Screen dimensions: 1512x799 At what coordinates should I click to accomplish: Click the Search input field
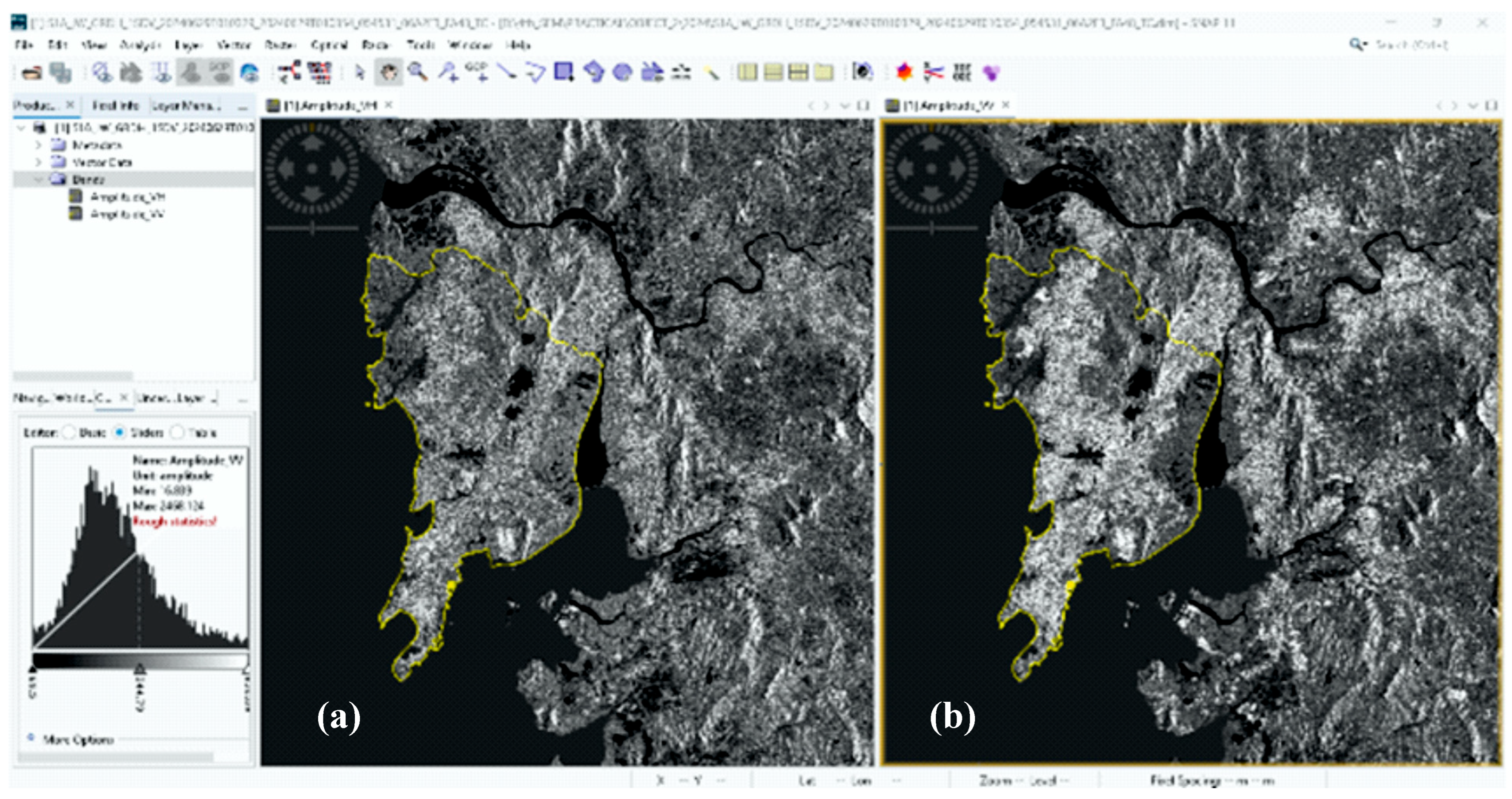pos(1412,45)
